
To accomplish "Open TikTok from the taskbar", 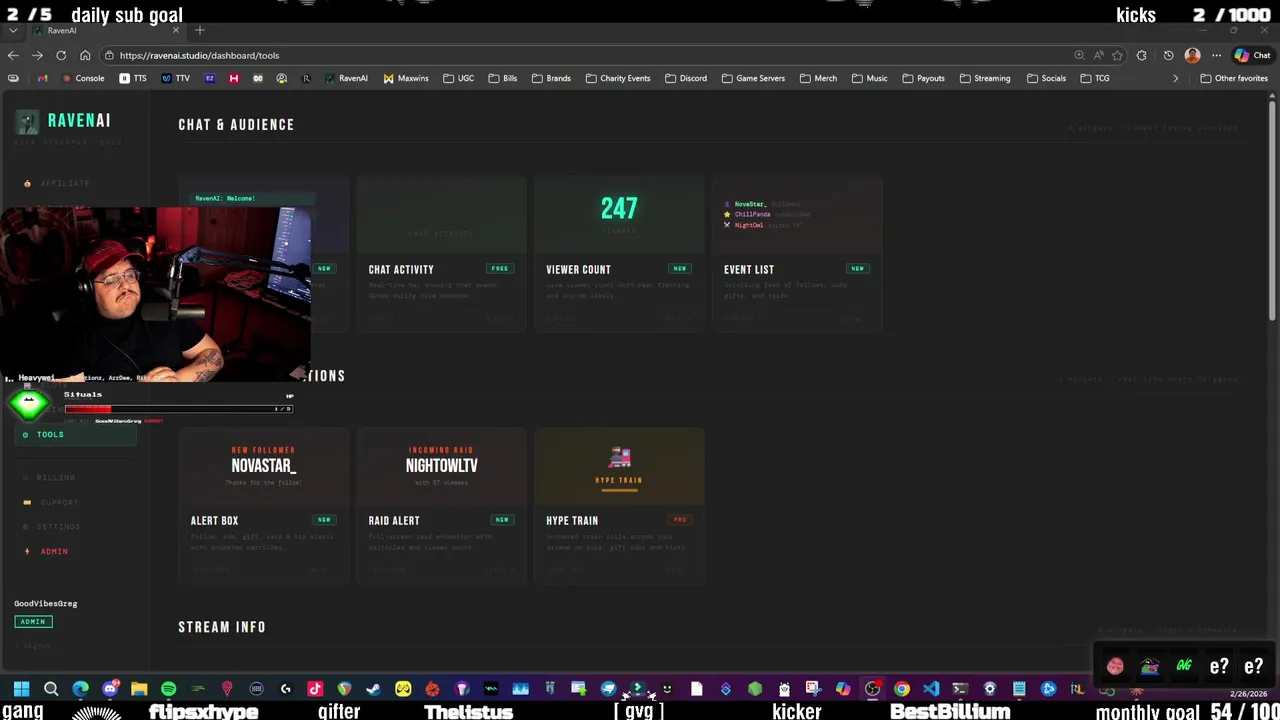I will click(x=315, y=688).
